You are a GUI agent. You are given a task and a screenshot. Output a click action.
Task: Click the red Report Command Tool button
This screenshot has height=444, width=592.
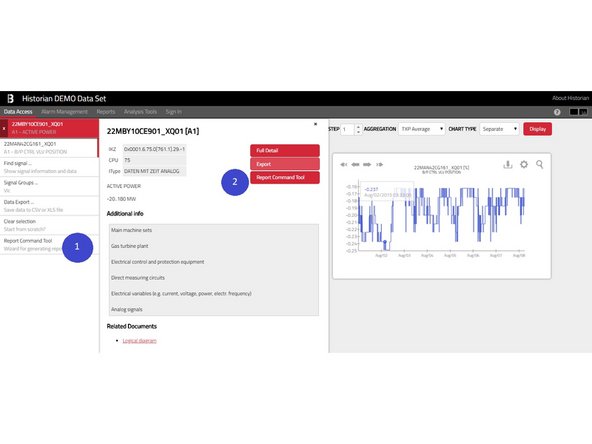tap(285, 177)
